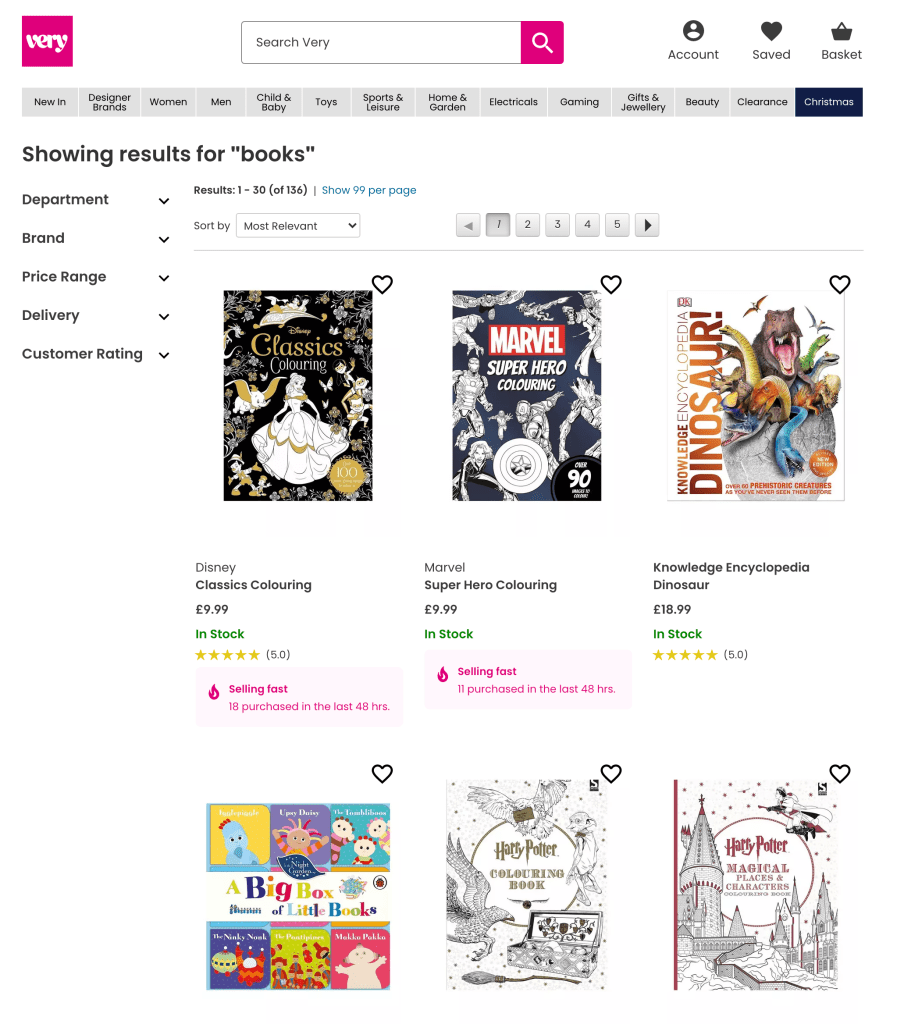The height and width of the screenshot is (1024, 904).
Task: Go to next results page arrow
Action: 647,225
